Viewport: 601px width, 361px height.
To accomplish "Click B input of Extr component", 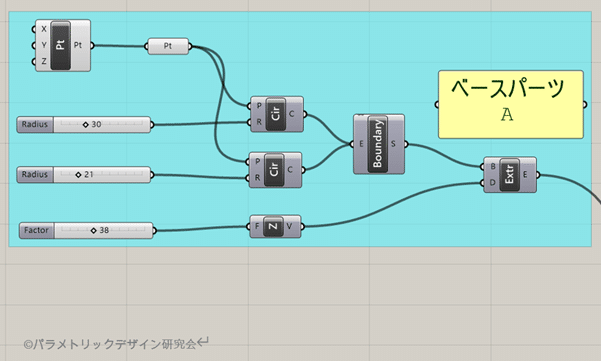I will pos(493,166).
